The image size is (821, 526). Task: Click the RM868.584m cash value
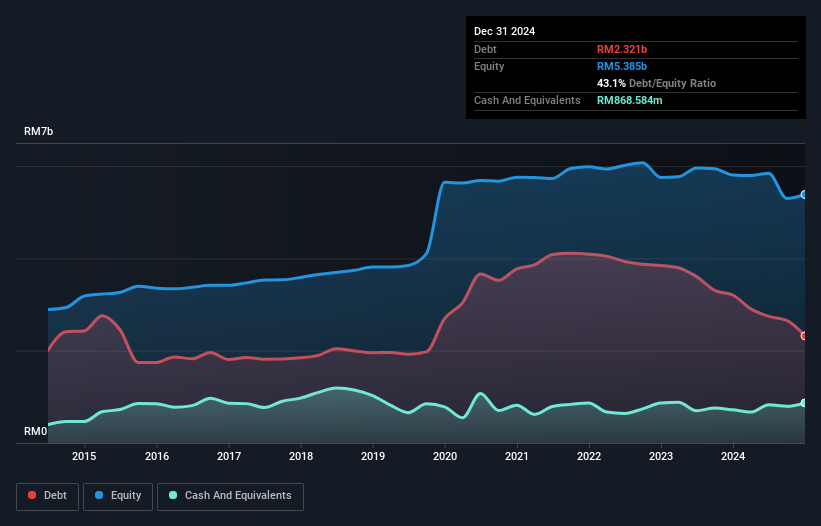click(630, 100)
